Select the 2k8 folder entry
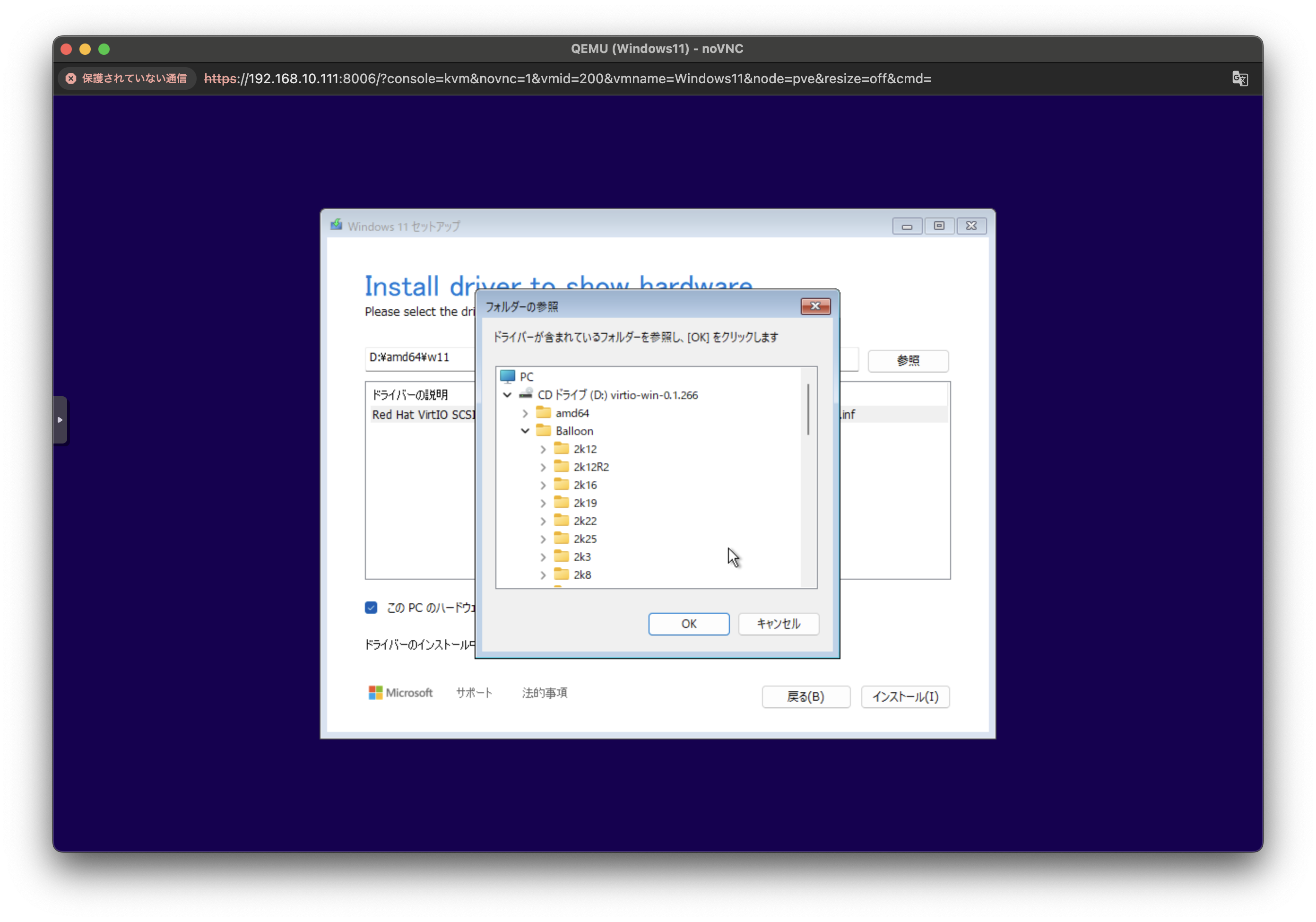Viewport: 1316px width, 922px height. pos(582,574)
